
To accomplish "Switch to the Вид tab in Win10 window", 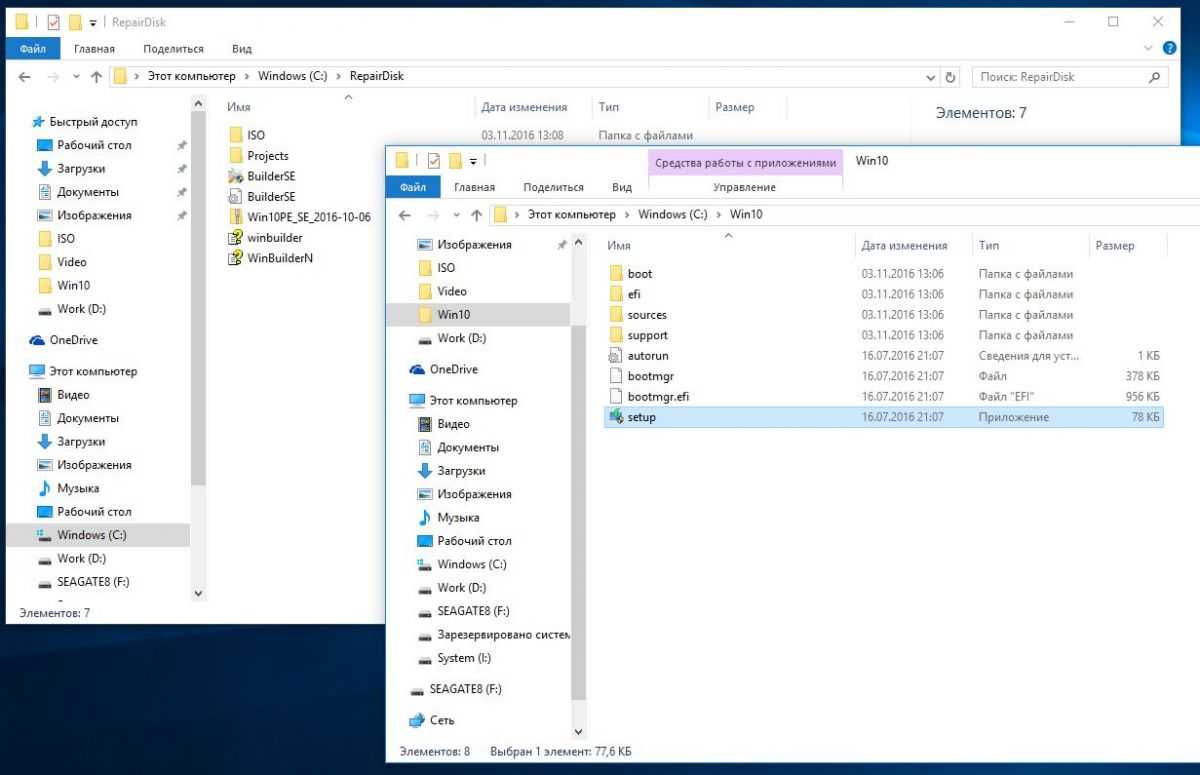I will [621, 187].
